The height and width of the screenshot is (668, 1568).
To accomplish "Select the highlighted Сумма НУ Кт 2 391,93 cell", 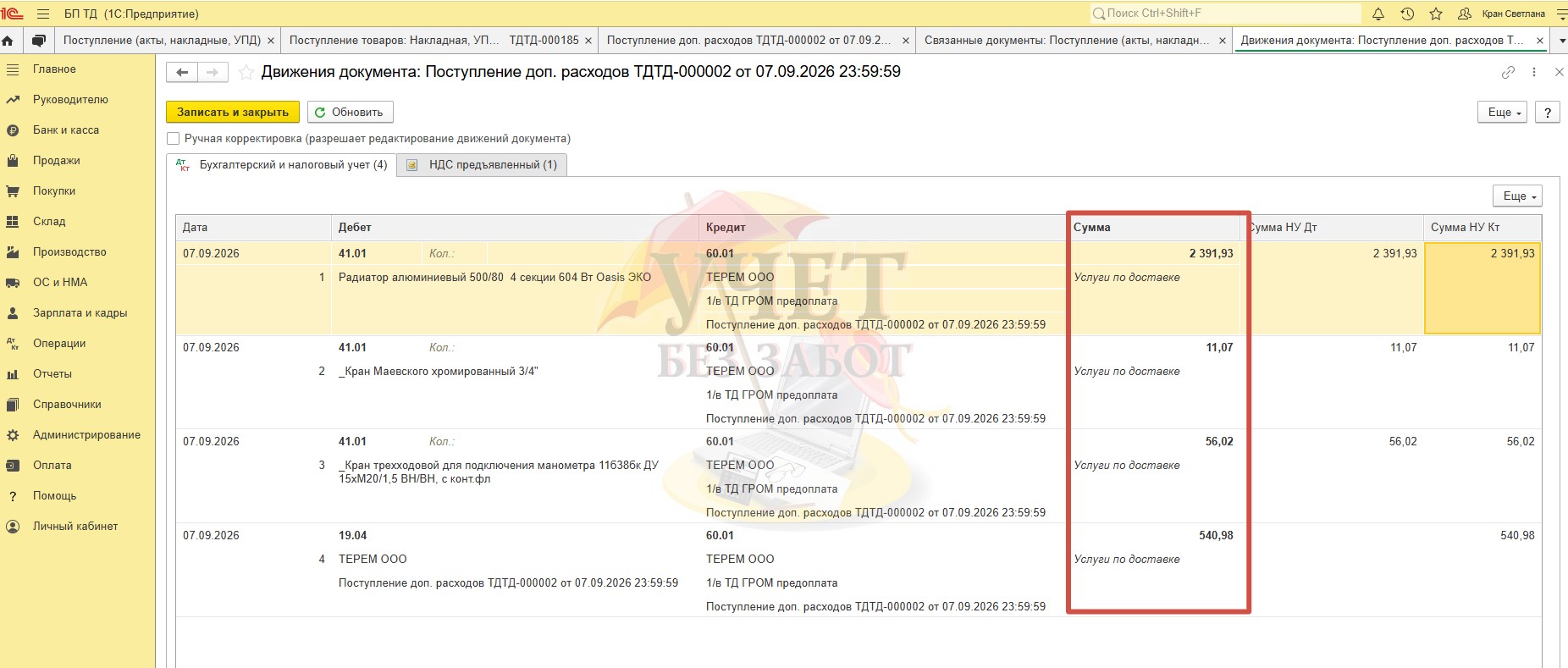I will [x=1482, y=289].
